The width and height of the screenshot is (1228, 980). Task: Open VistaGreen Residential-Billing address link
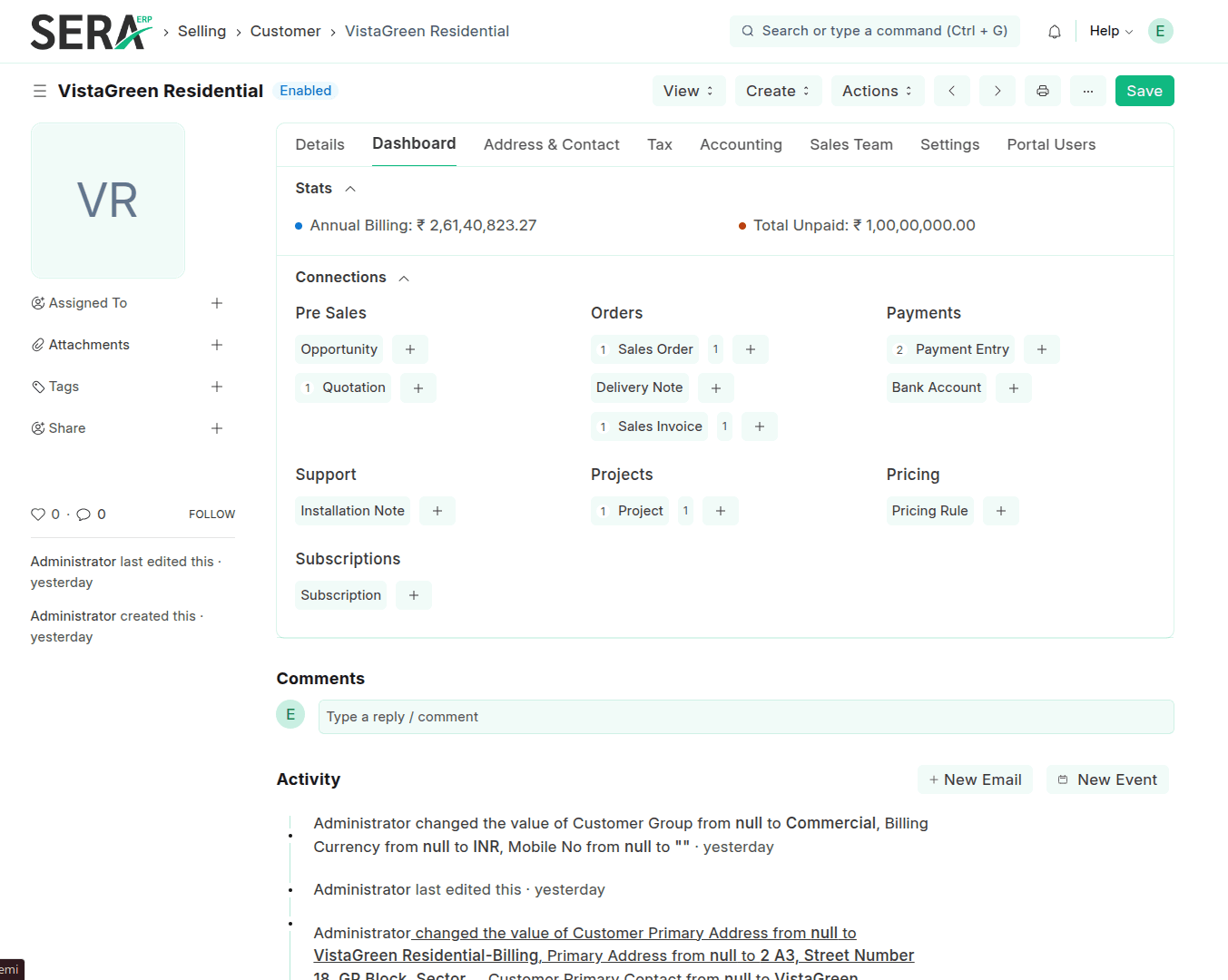coord(426,955)
